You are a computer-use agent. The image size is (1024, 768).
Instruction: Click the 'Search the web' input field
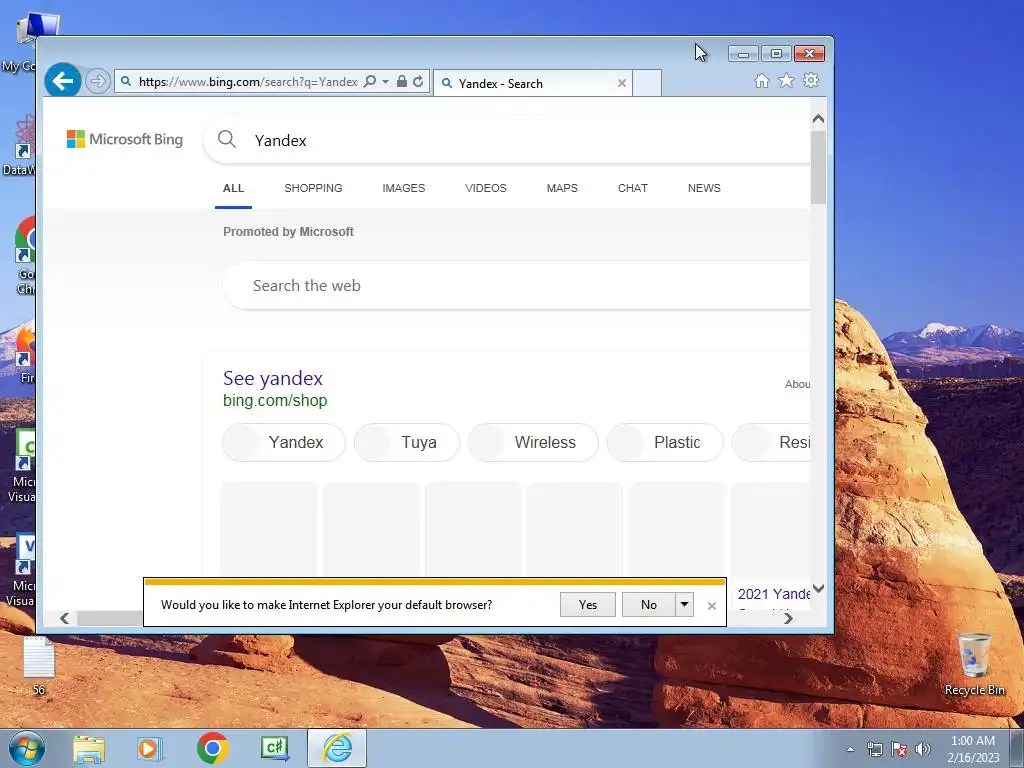pyautogui.click(x=517, y=285)
